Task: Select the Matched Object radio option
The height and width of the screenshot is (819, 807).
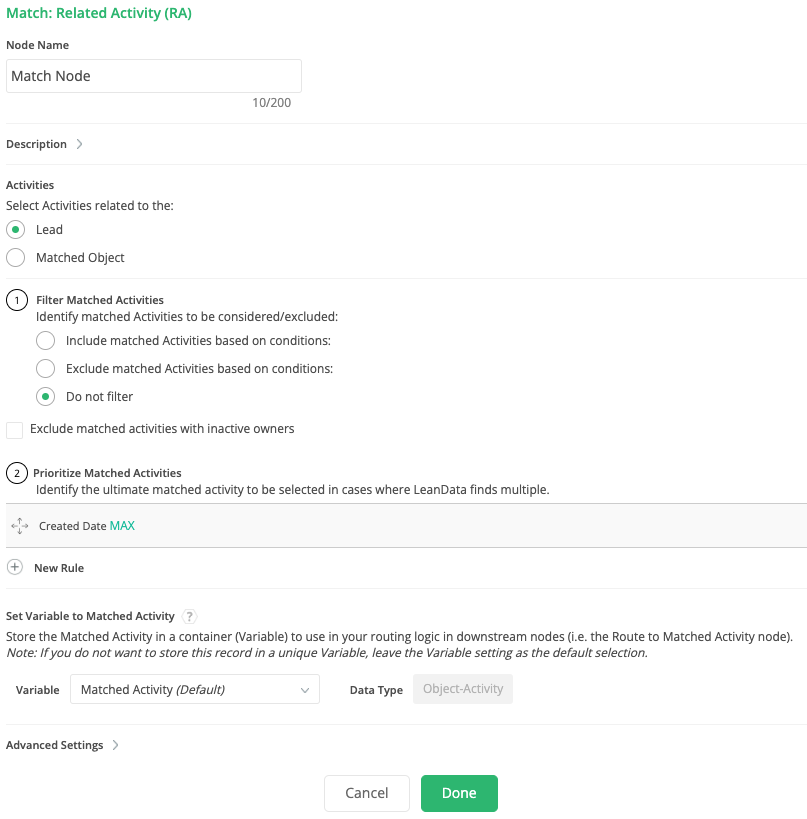Action: pyautogui.click(x=16, y=257)
